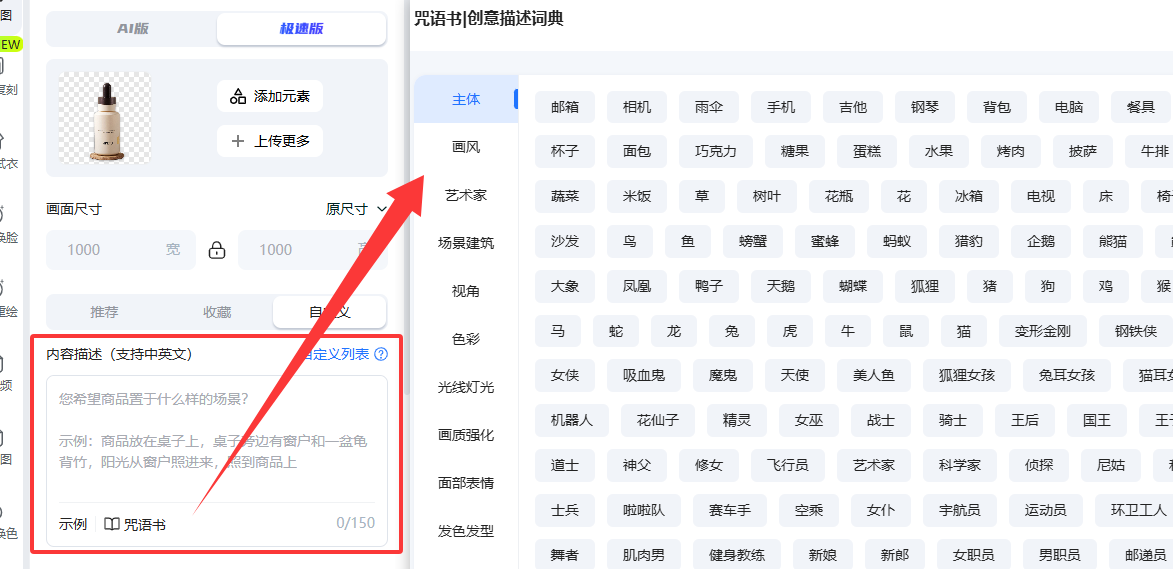
Task: Click the 赛车手 keyword tag
Action: (730, 511)
